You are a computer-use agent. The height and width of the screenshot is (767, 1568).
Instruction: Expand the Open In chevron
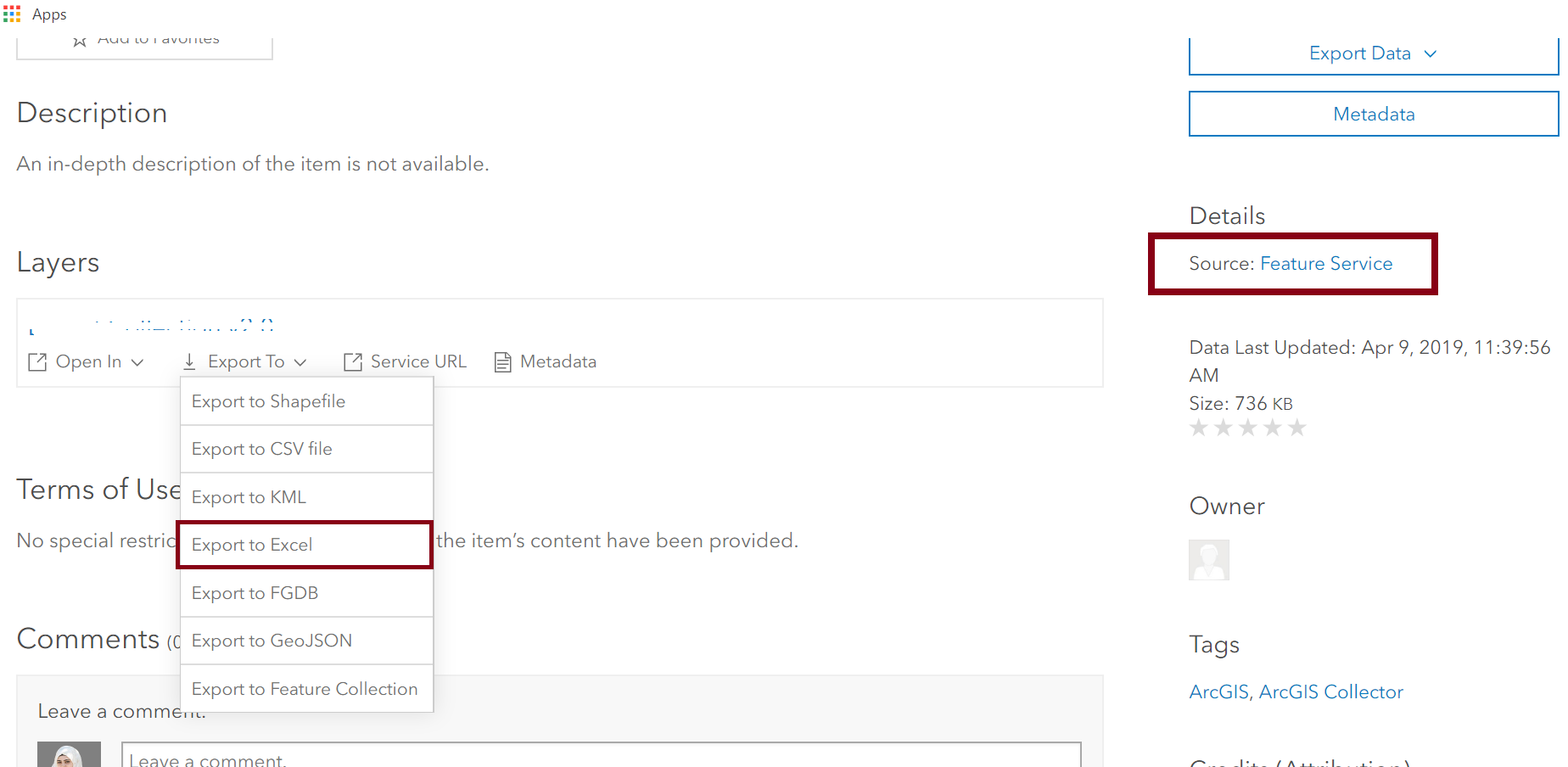pos(137,362)
